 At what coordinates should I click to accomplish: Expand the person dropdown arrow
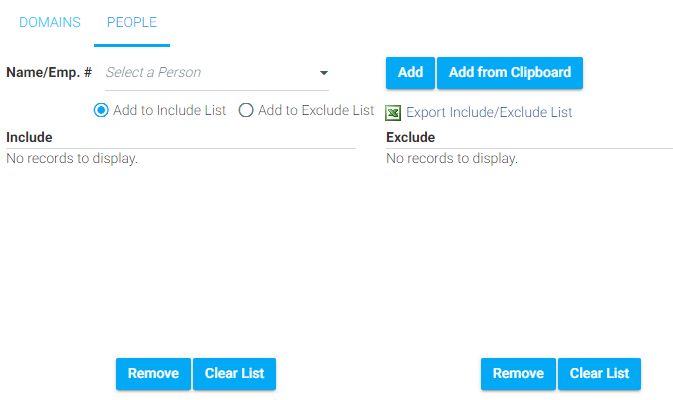tap(324, 73)
